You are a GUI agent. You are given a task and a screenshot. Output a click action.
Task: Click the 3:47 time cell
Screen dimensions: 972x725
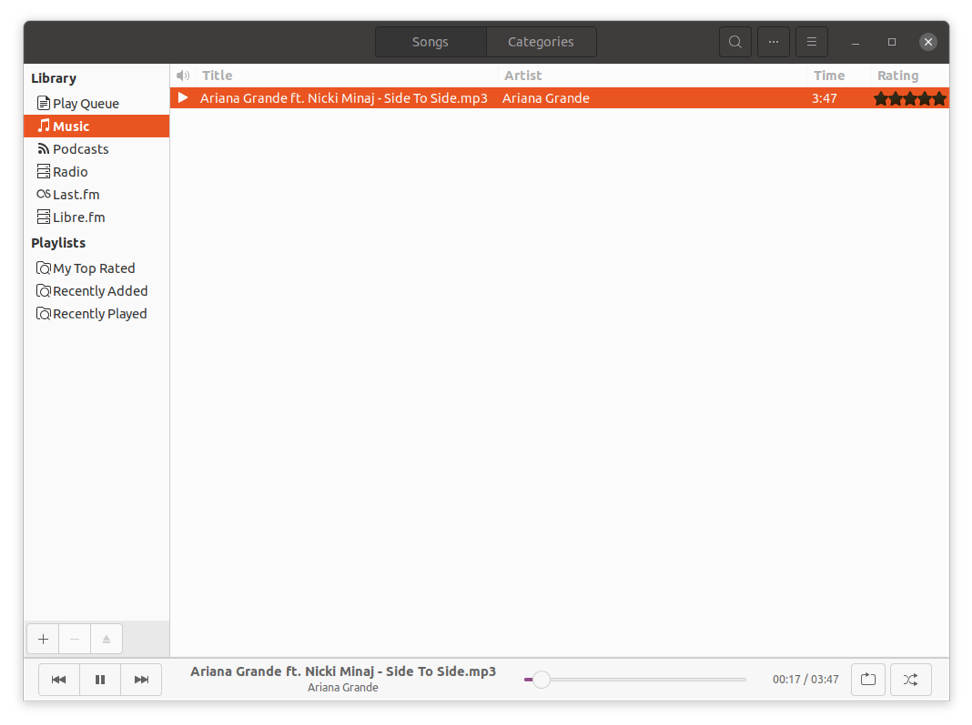[824, 99]
